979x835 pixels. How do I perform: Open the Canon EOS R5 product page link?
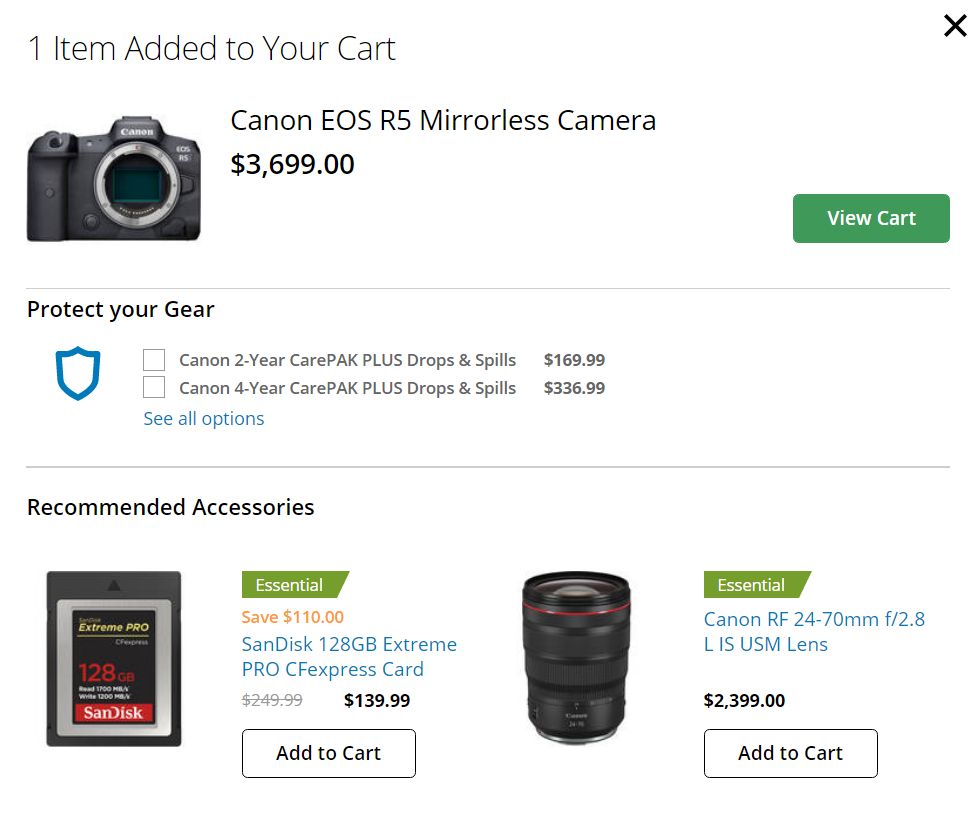point(443,120)
